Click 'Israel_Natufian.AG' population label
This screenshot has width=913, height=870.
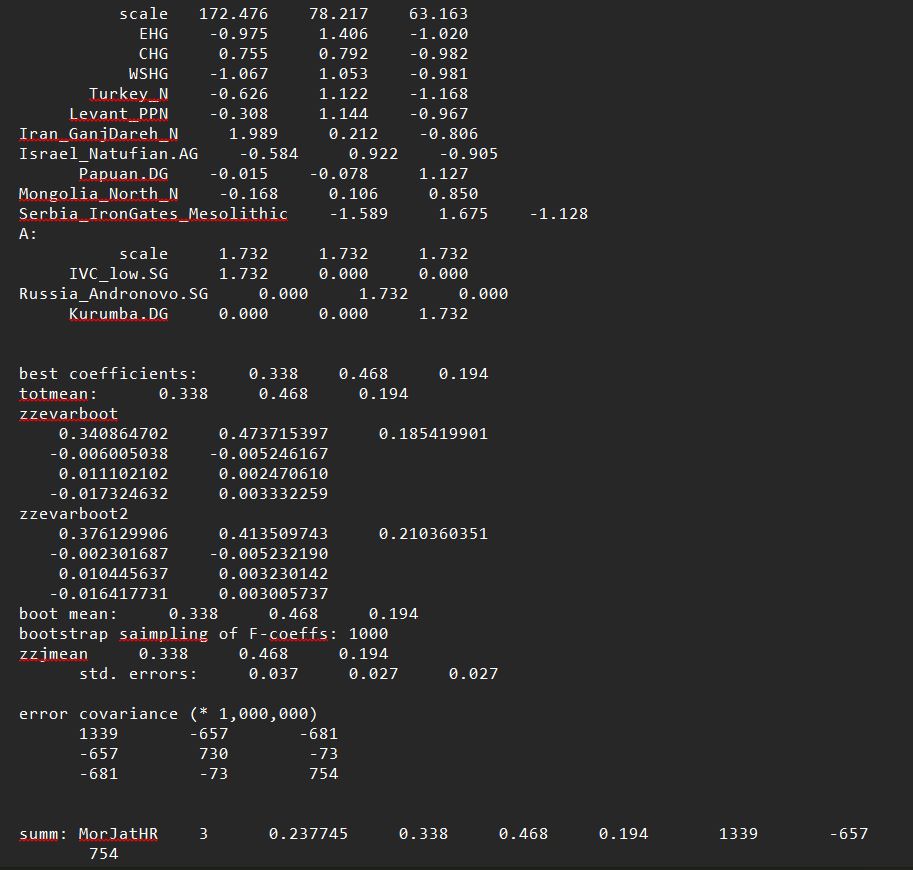(x=108, y=154)
